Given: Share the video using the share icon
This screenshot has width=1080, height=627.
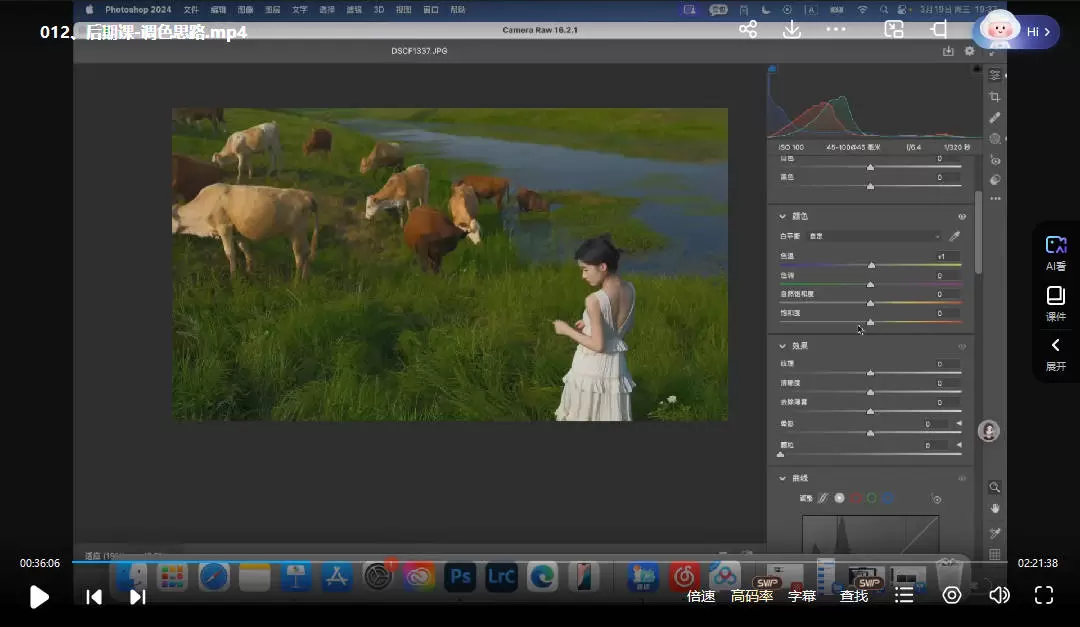Looking at the screenshot, I should (x=748, y=29).
